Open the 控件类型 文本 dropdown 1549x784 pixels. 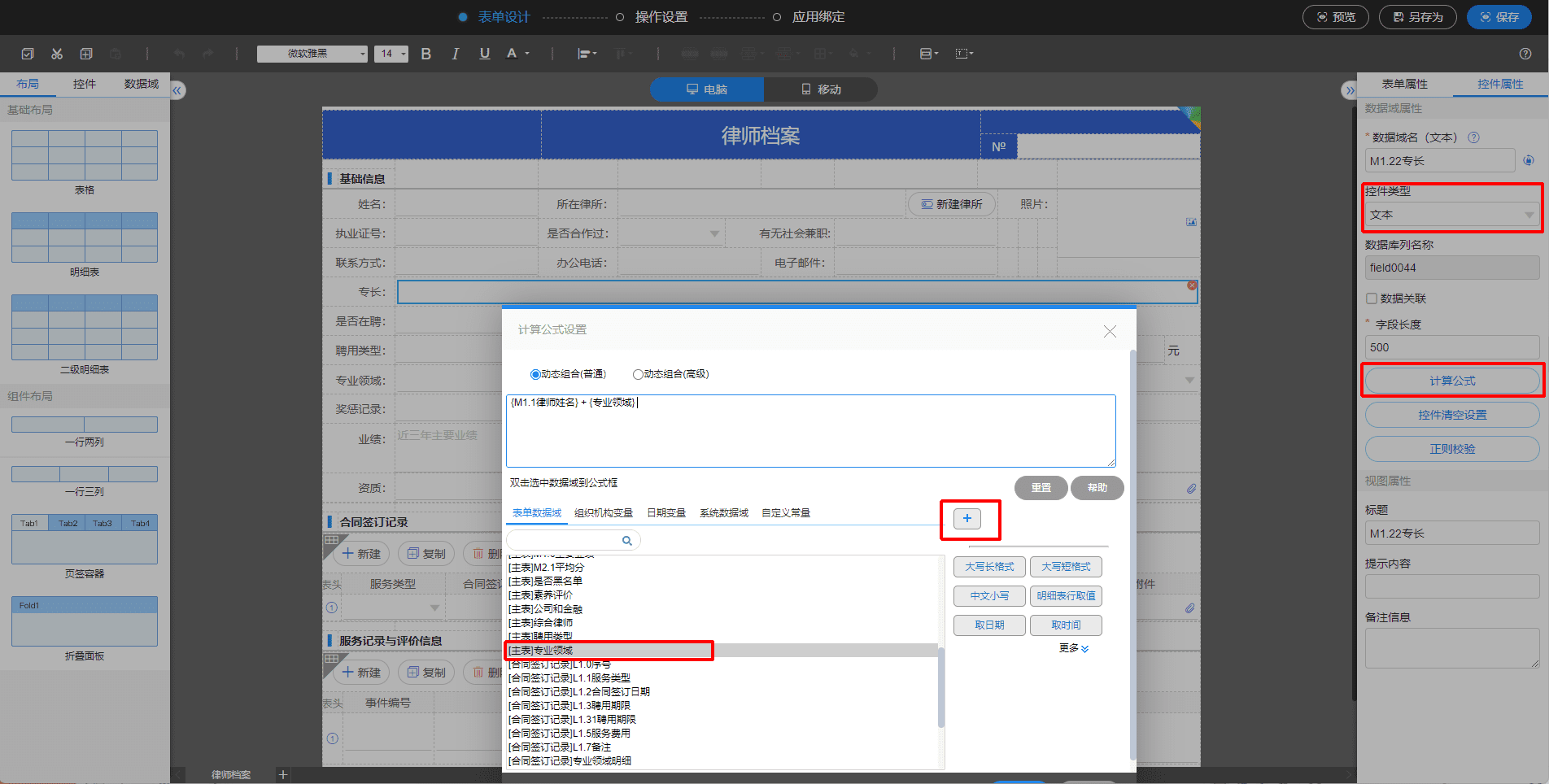pyautogui.click(x=1452, y=215)
